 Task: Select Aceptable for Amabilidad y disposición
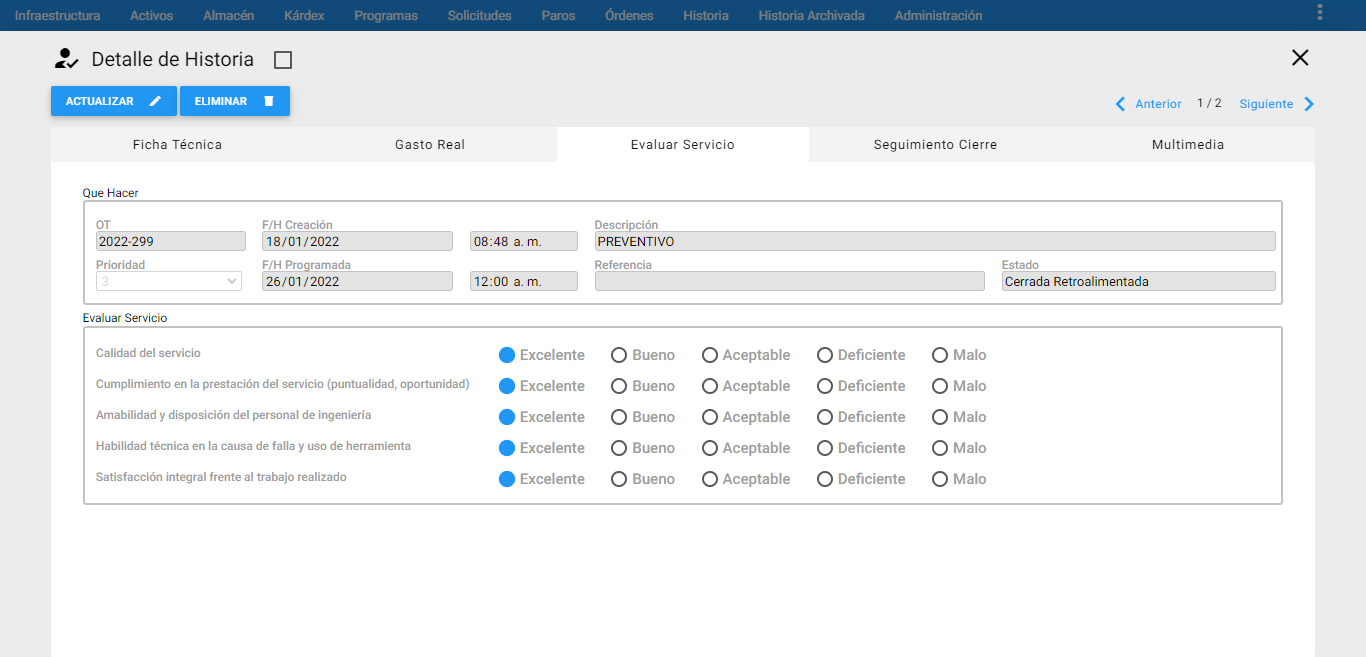[x=710, y=417]
